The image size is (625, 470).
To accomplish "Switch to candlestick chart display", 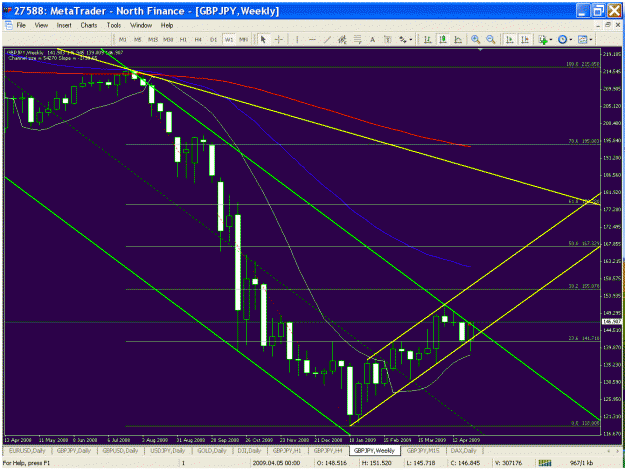I will 443,39.
